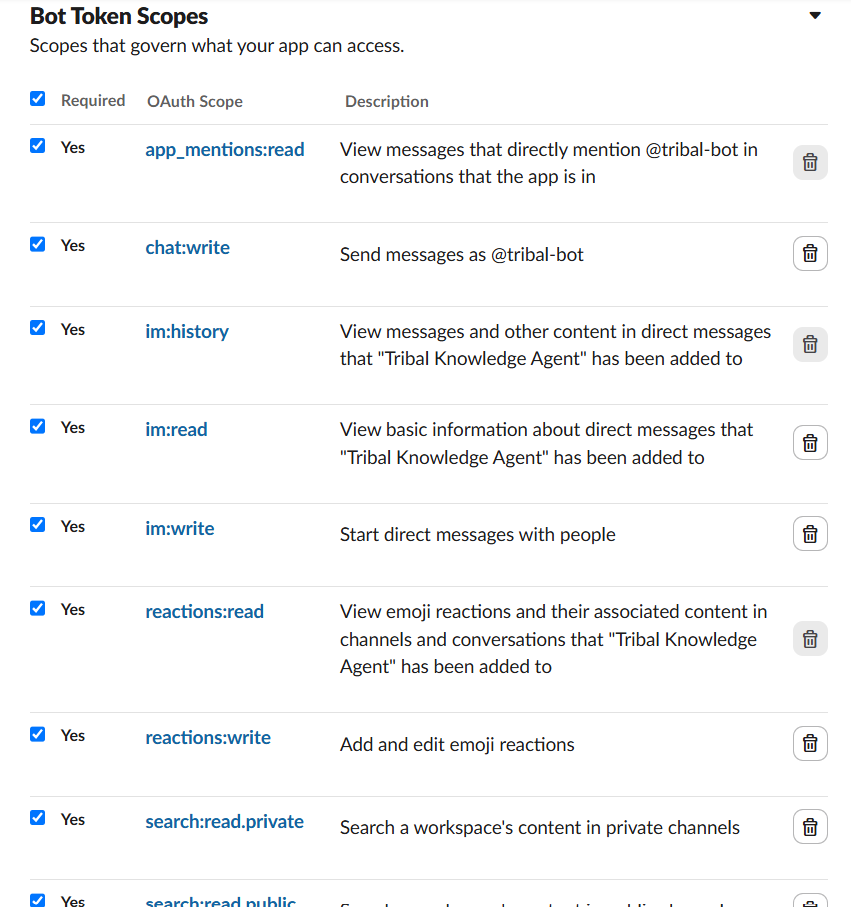Open the app_mentions:read scope link
This screenshot has width=851, height=907.
click(x=224, y=150)
